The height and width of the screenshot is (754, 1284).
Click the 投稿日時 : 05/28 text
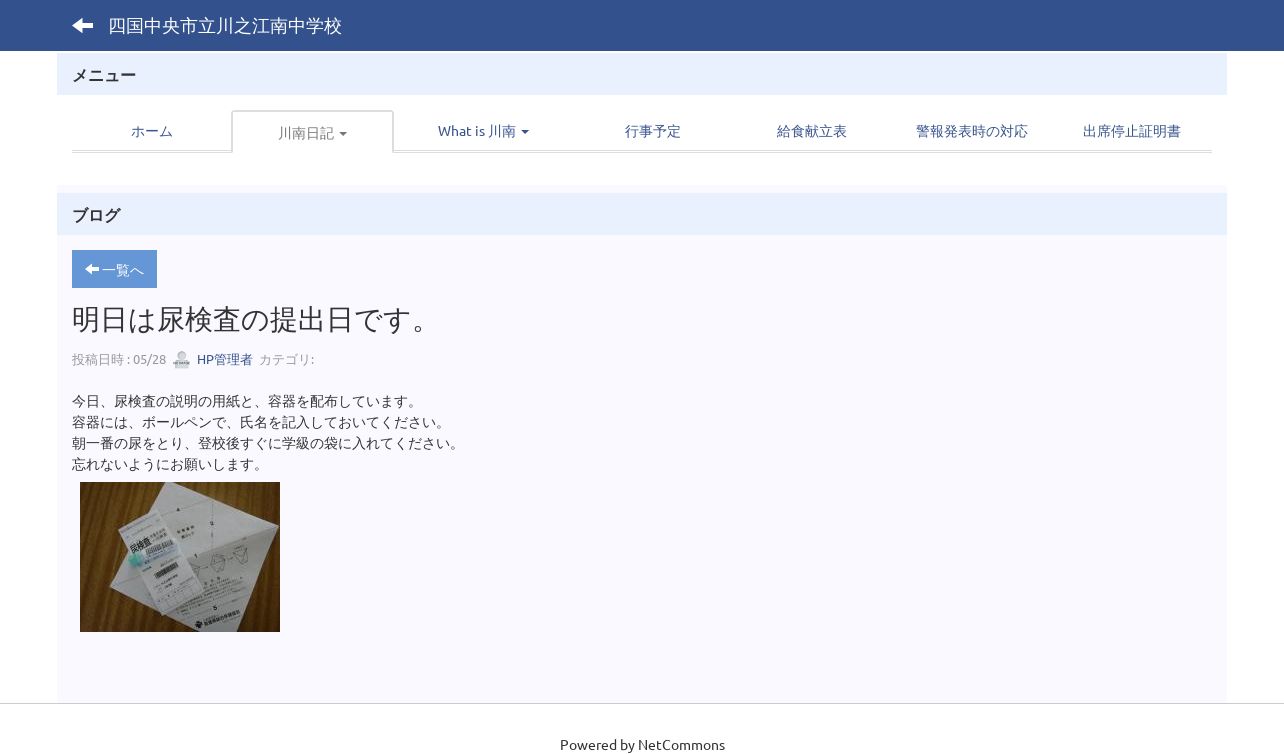[119, 360]
